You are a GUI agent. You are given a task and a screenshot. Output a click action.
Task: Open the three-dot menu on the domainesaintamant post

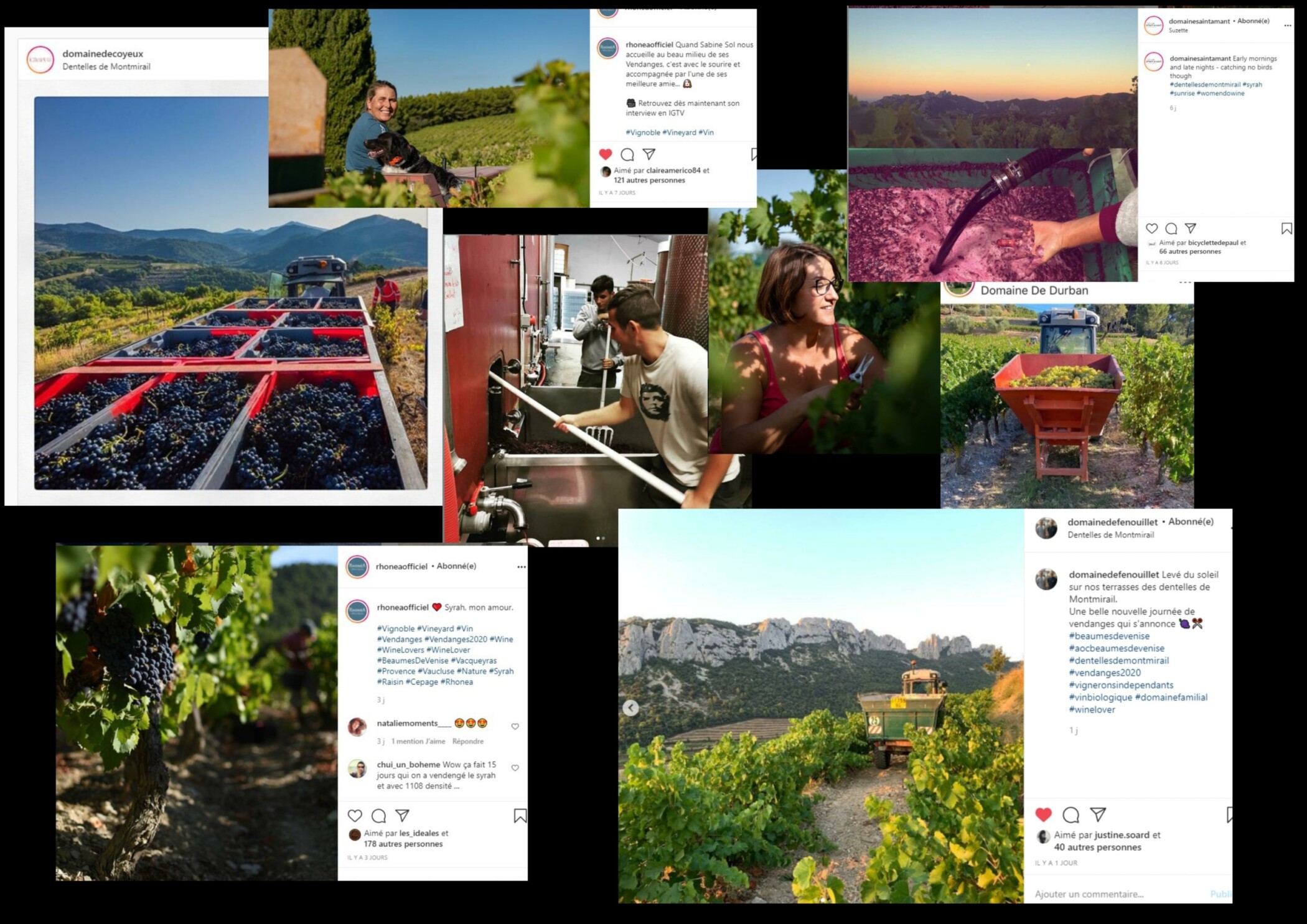[x=1287, y=26]
